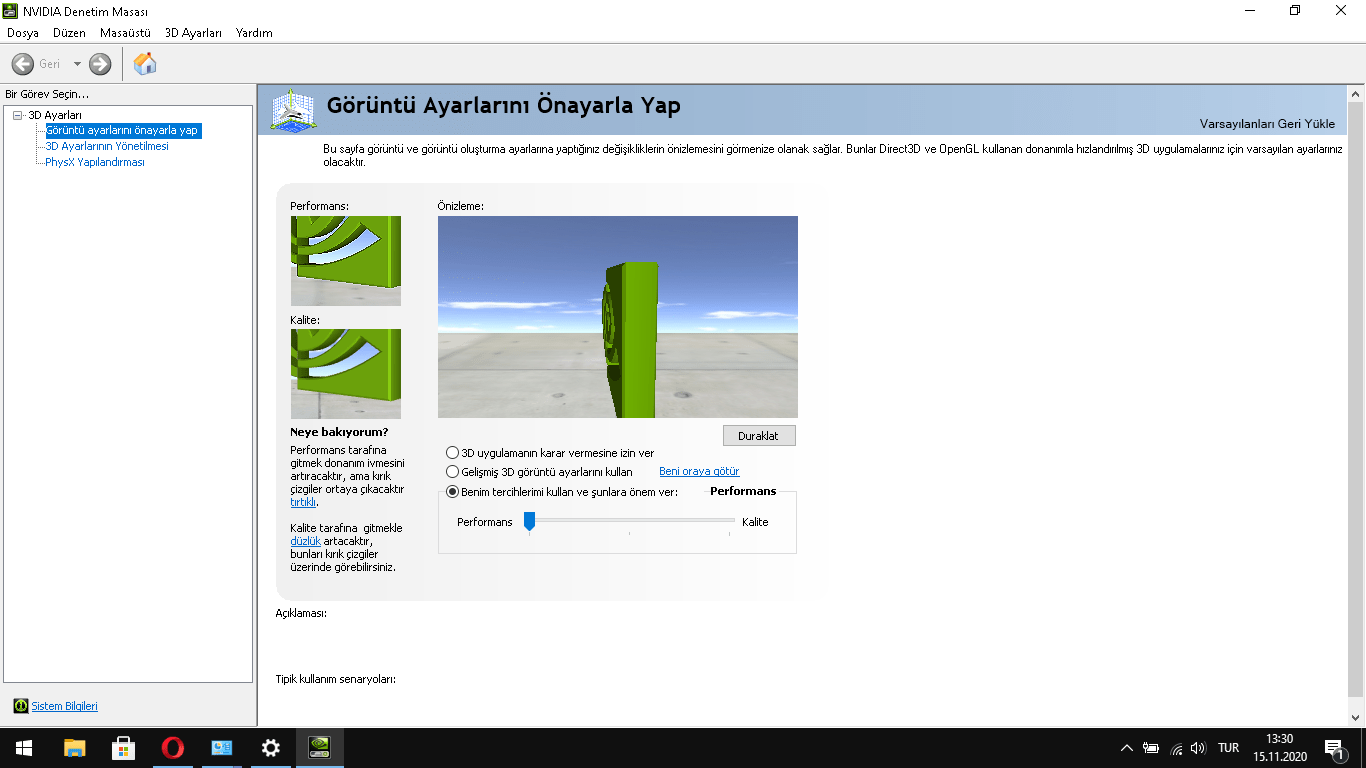Open 'PhysX Yapılandırması' in the tree

(x=95, y=162)
